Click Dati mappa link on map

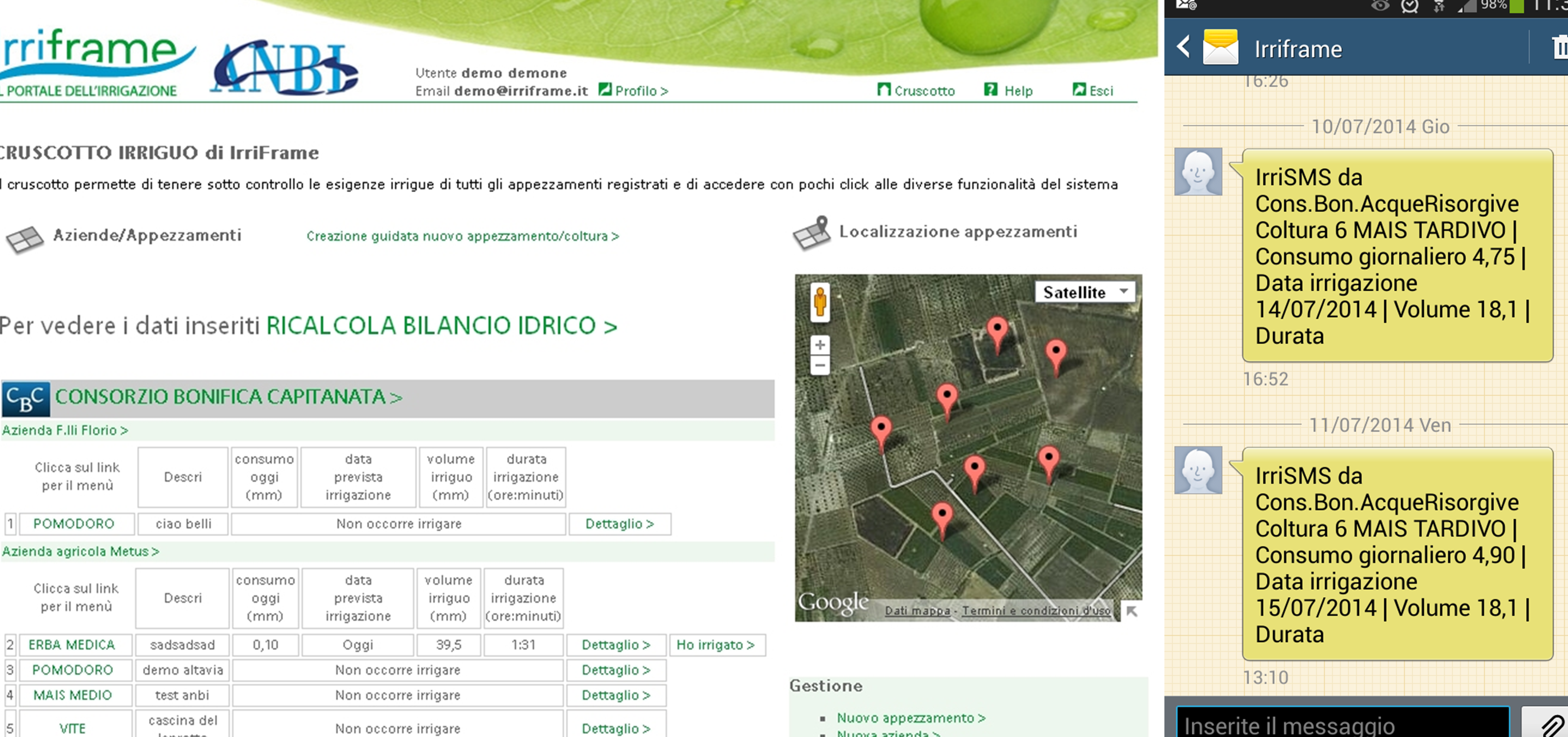click(x=917, y=610)
